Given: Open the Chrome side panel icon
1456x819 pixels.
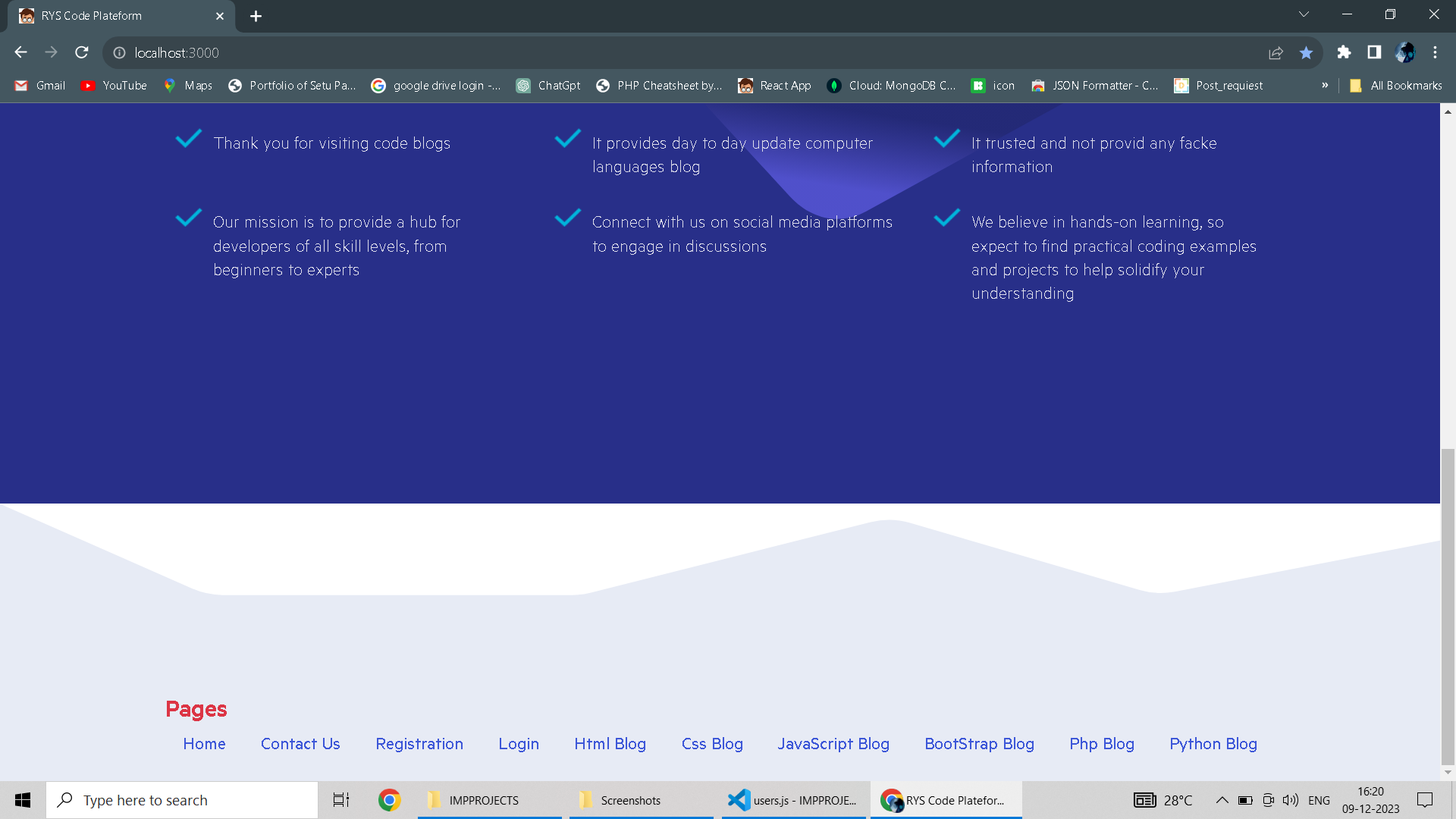Looking at the screenshot, I should click(x=1374, y=52).
